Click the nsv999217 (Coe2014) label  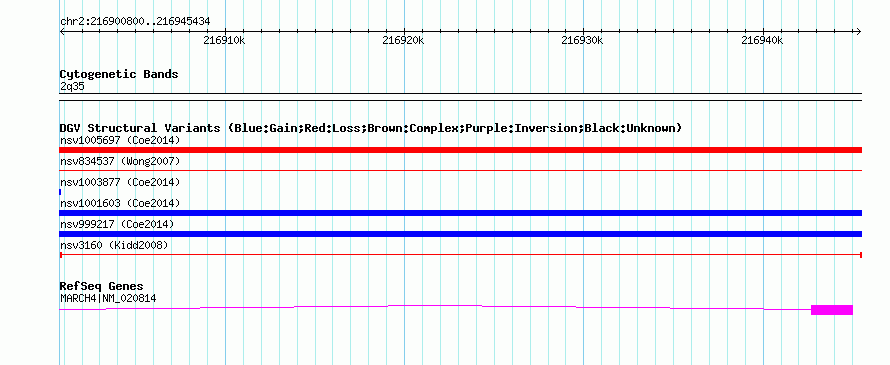pyautogui.click(x=117, y=224)
